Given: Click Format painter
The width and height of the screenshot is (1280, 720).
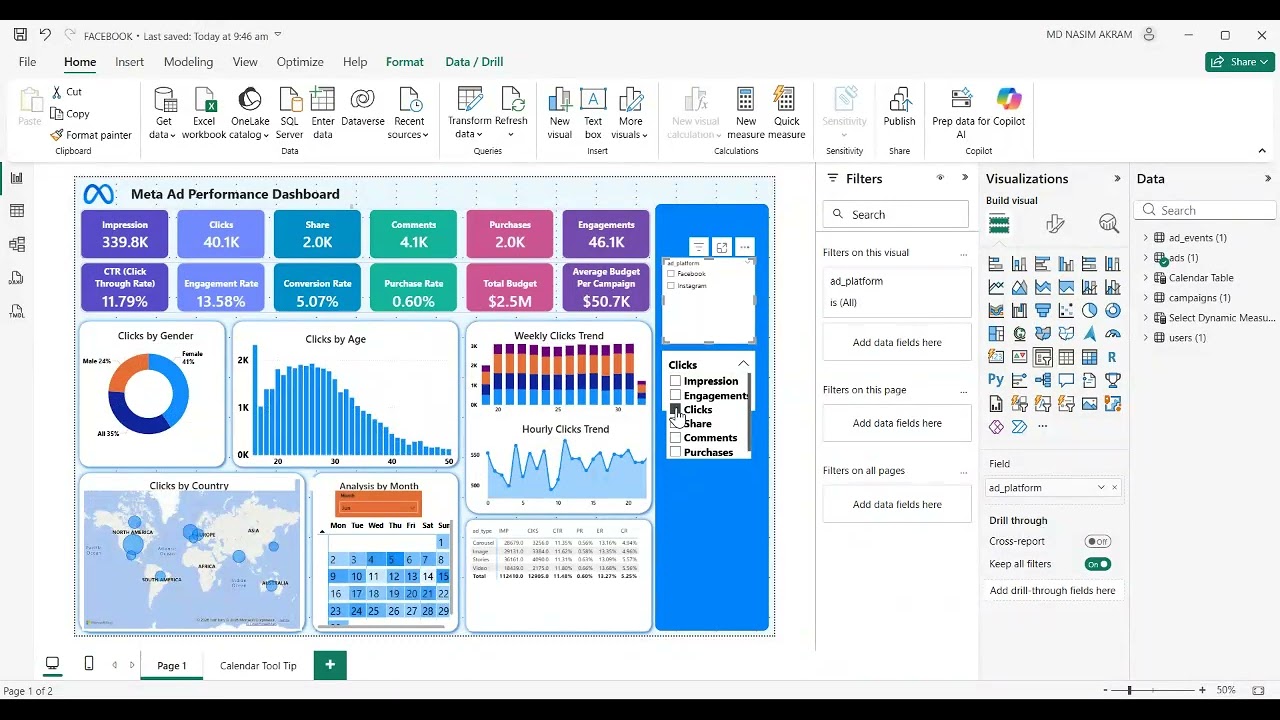Looking at the screenshot, I should coord(91,135).
